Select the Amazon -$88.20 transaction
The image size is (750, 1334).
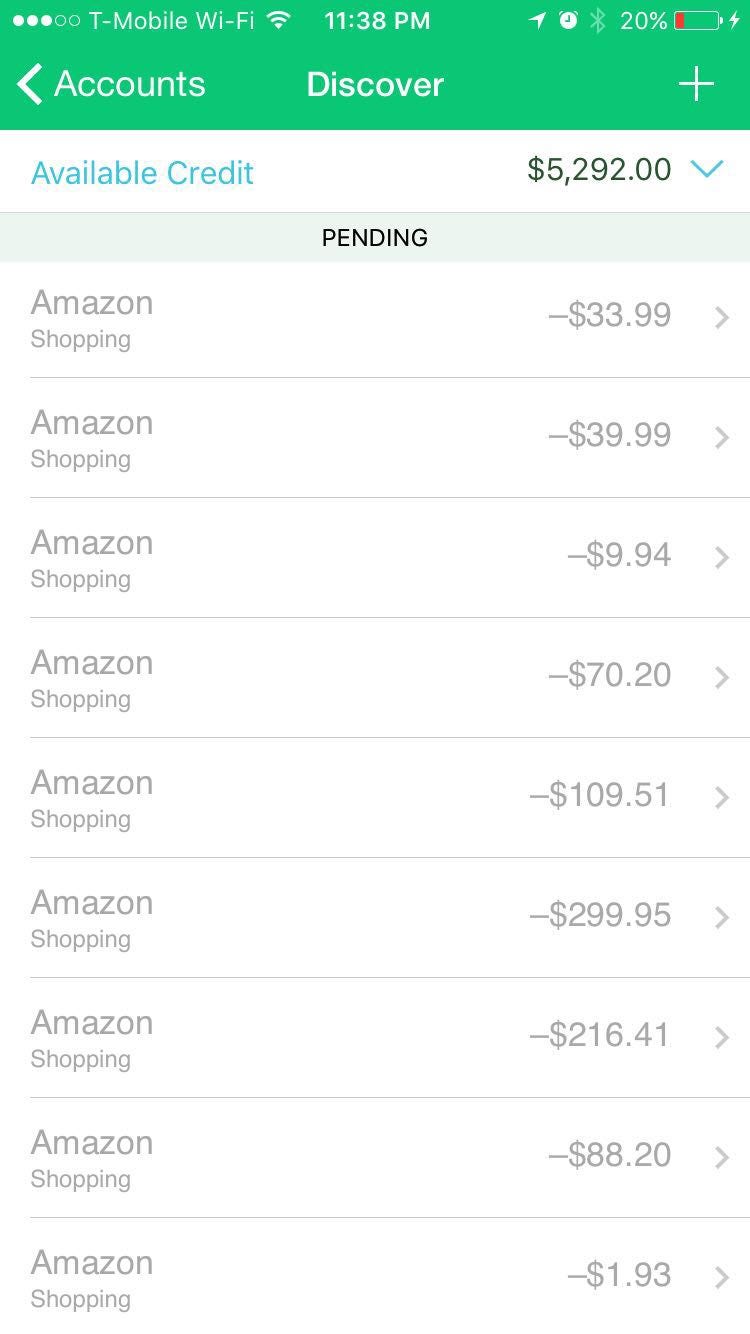point(375,1158)
